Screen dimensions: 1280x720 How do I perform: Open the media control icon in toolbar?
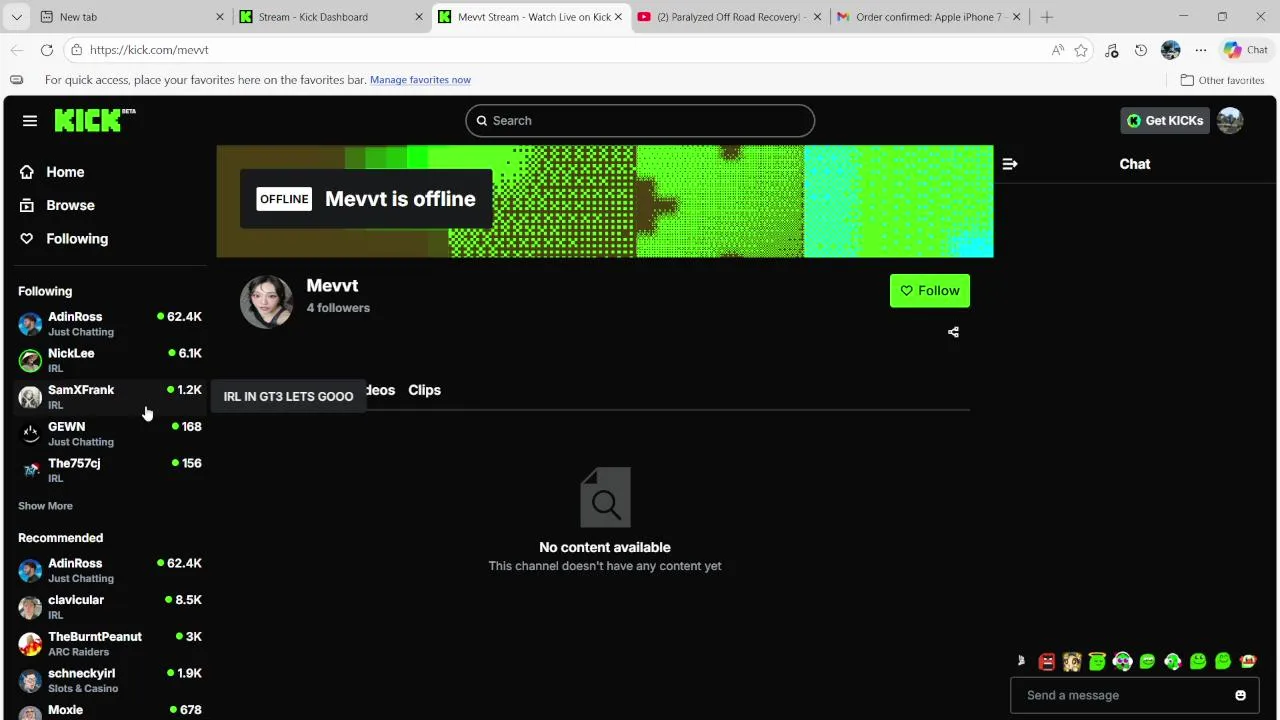(1111, 50)
